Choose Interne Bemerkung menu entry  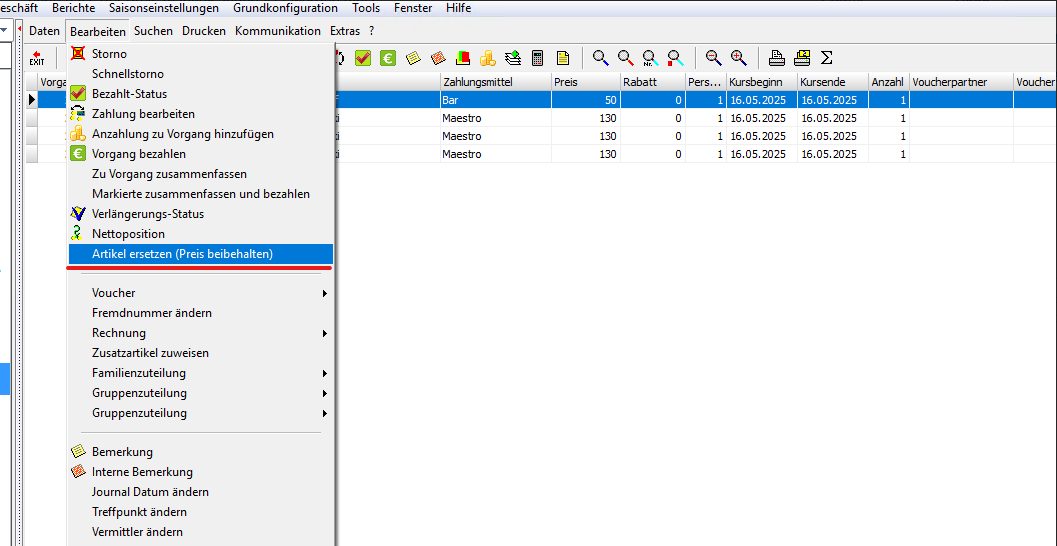point(142,472)
